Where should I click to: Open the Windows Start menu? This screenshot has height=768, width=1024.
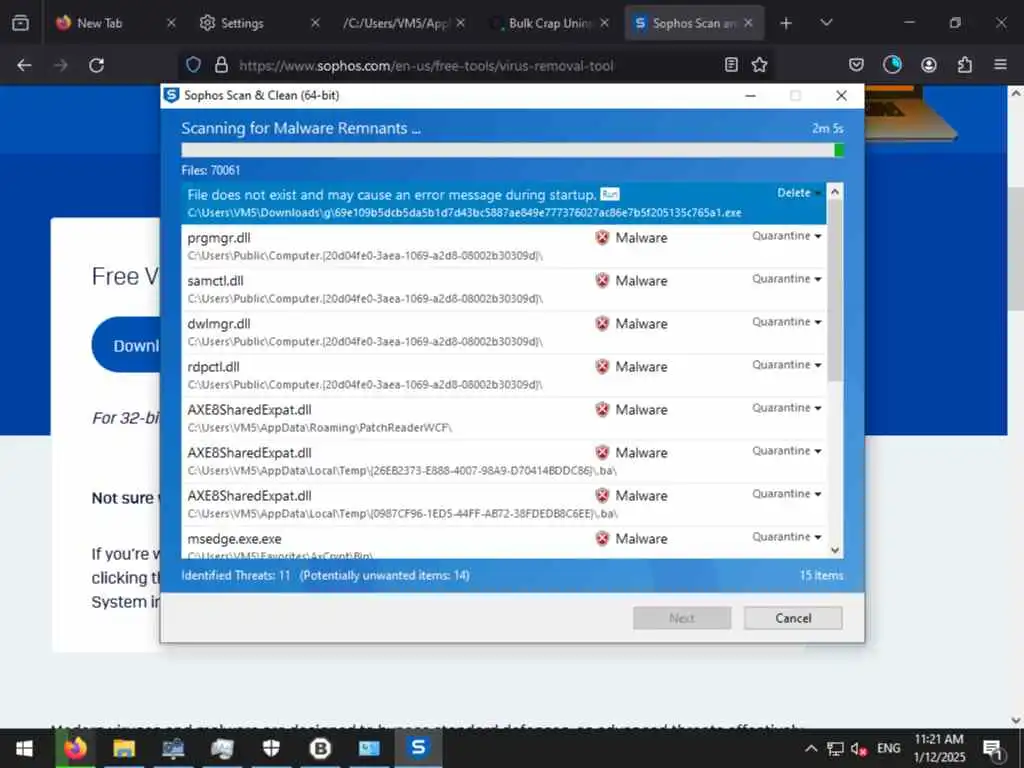24,748
